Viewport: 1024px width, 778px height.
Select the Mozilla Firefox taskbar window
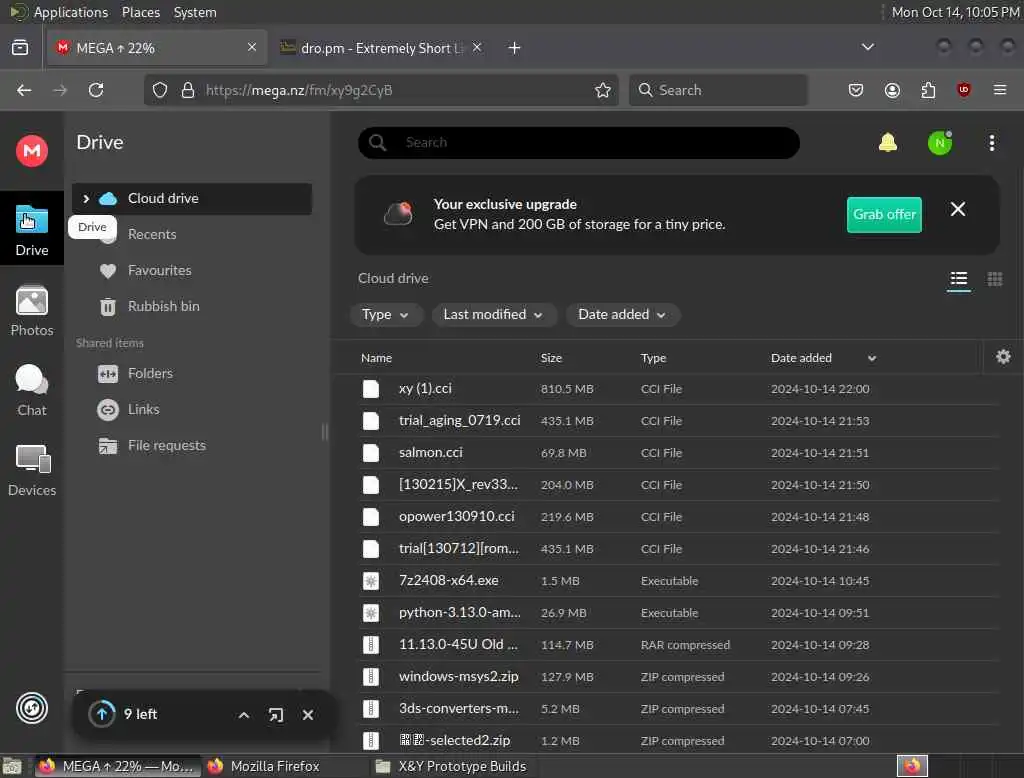tap(264, 766)
